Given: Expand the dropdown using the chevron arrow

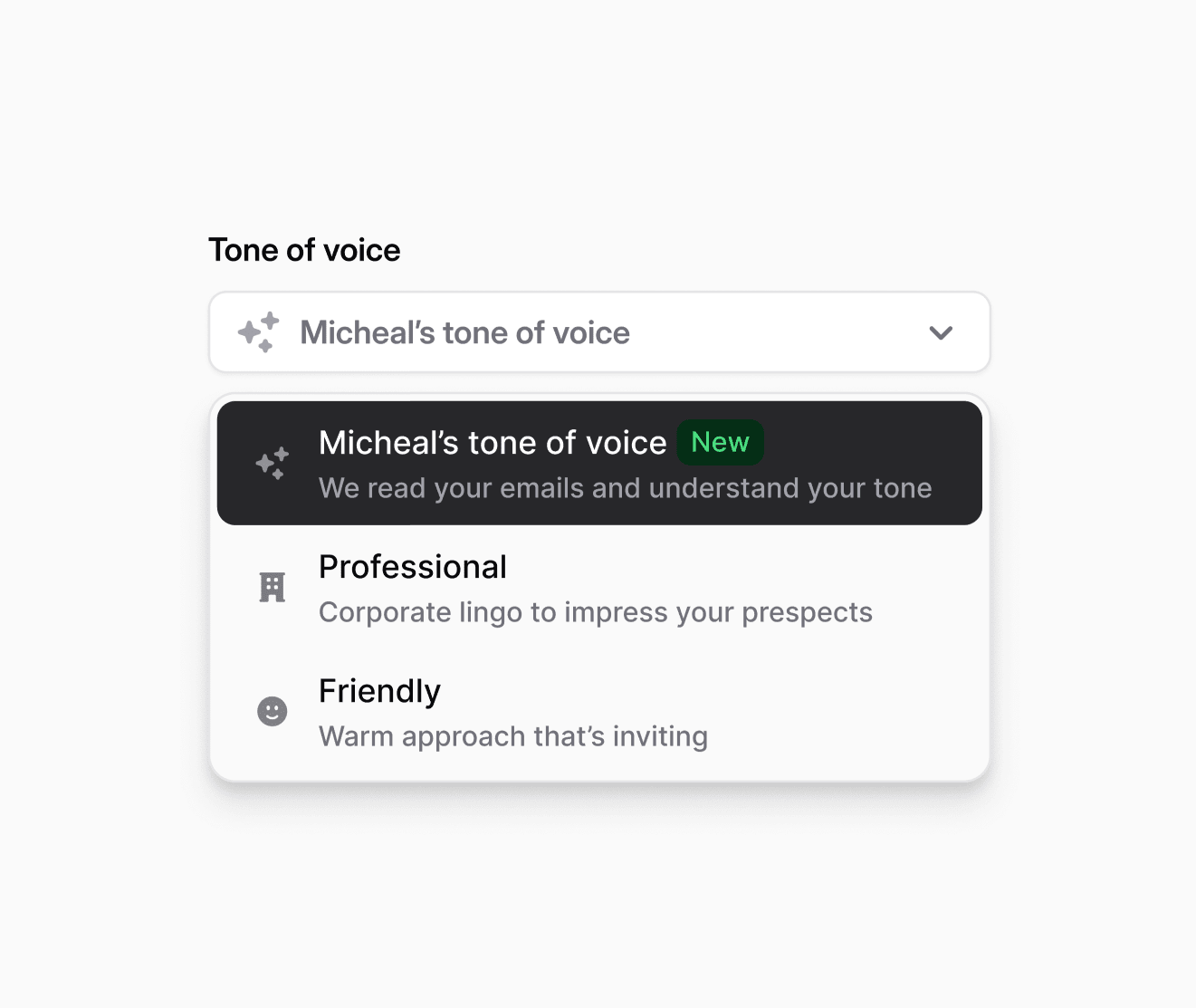Looking at the screenshot, I should (x=941, y=332).
